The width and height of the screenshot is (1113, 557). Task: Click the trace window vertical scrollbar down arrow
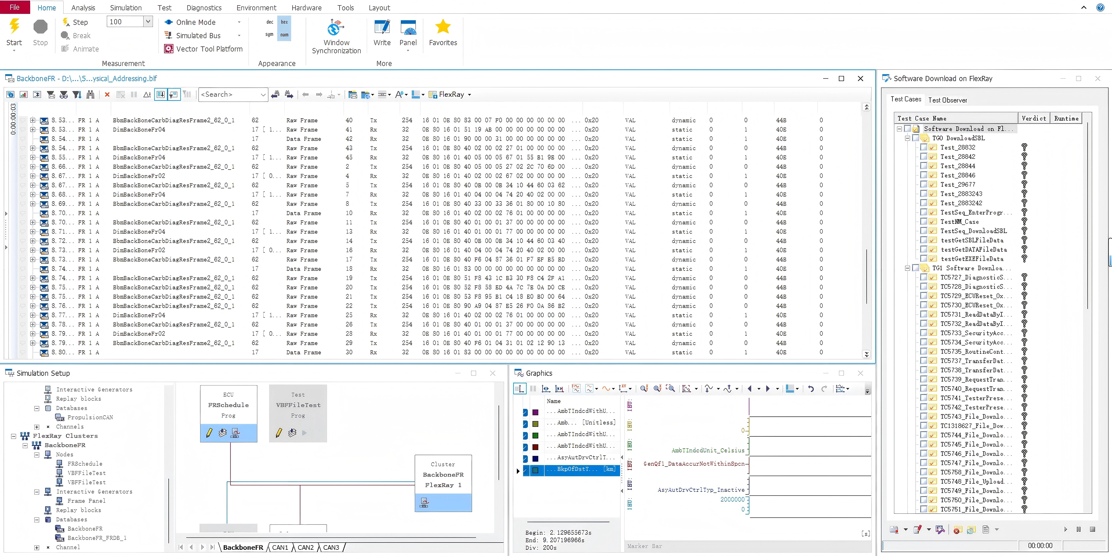point(865,353)
